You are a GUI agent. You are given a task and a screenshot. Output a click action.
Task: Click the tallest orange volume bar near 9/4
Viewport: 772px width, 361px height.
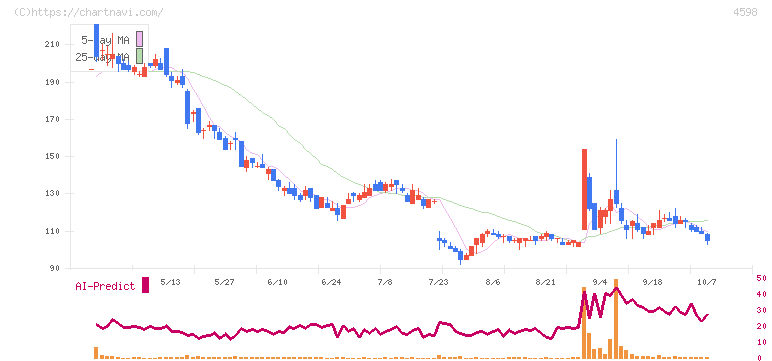point(616,319)
